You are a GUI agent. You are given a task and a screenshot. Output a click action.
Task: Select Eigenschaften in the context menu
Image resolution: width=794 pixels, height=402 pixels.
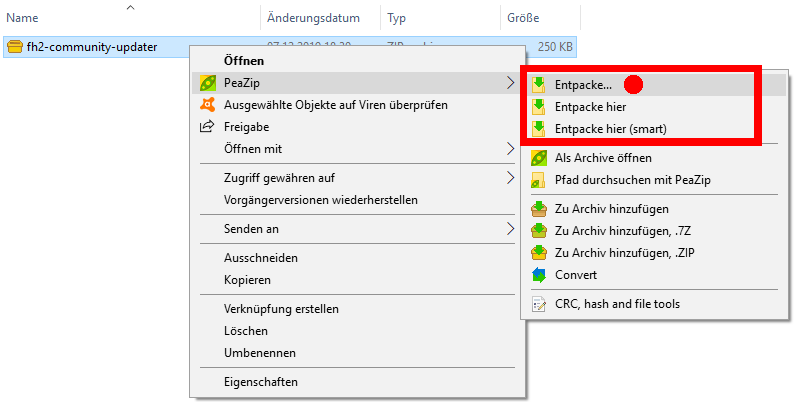[x=260, y=381]
